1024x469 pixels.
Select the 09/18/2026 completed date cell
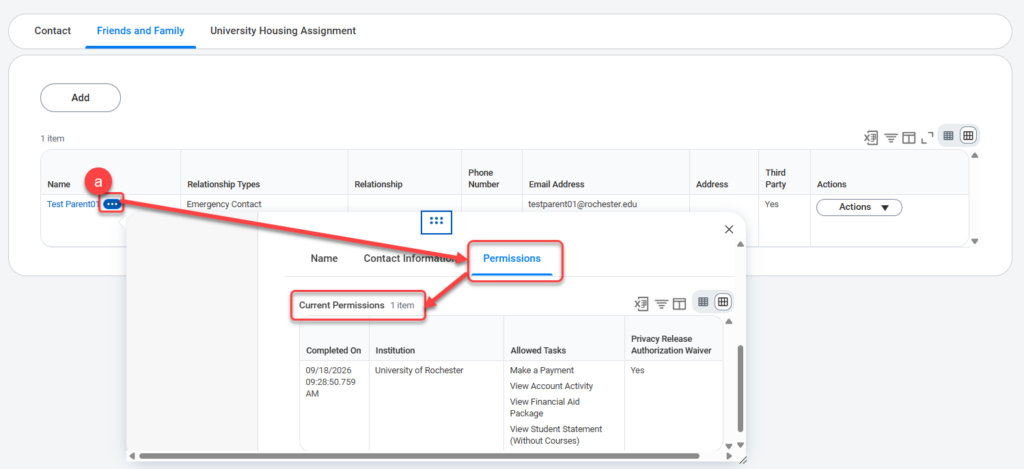point(330,382)
